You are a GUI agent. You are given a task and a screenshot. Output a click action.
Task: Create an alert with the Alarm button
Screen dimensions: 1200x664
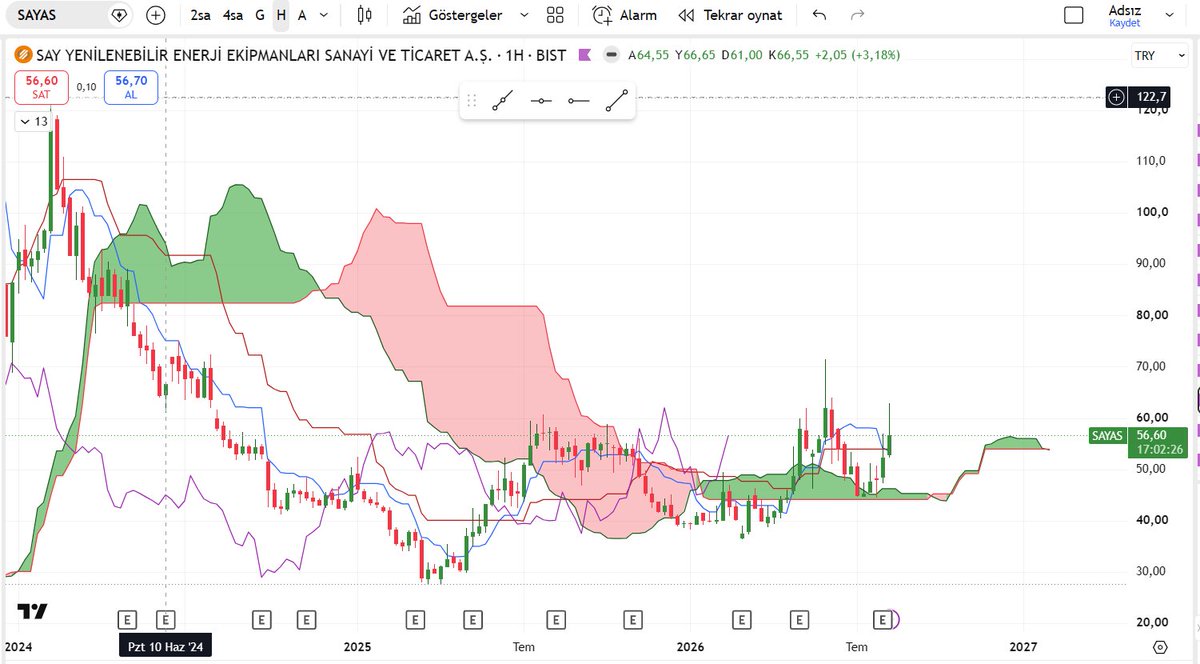point(624,15)
